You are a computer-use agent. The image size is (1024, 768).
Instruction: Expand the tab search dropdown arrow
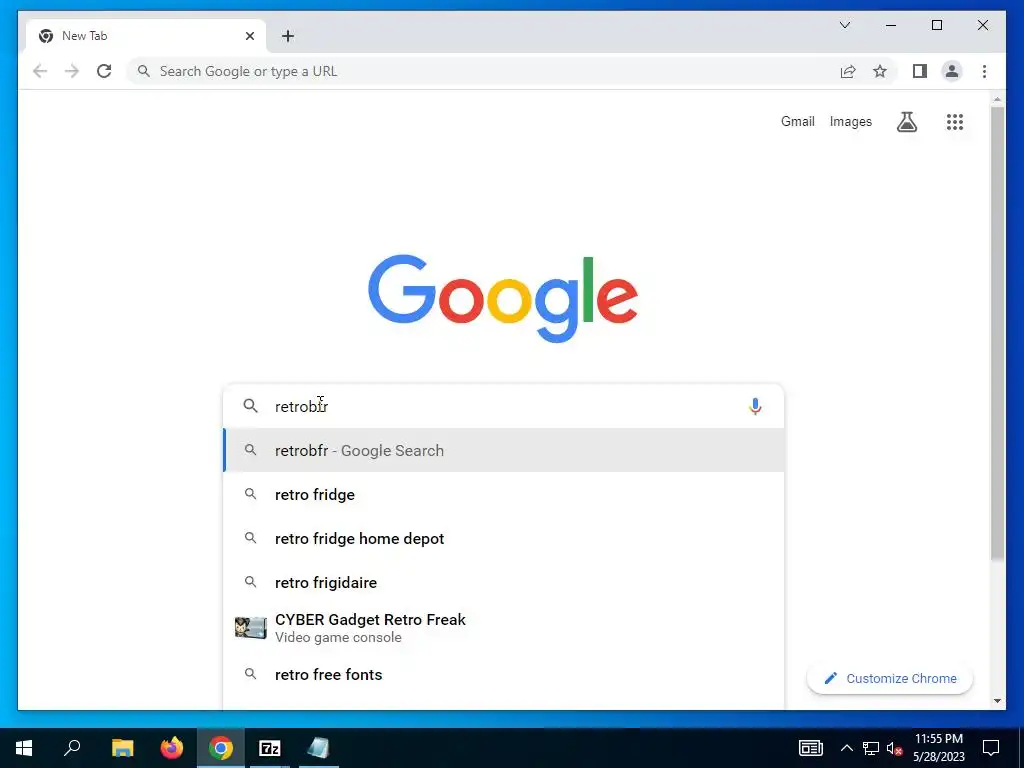pos(844,25)
